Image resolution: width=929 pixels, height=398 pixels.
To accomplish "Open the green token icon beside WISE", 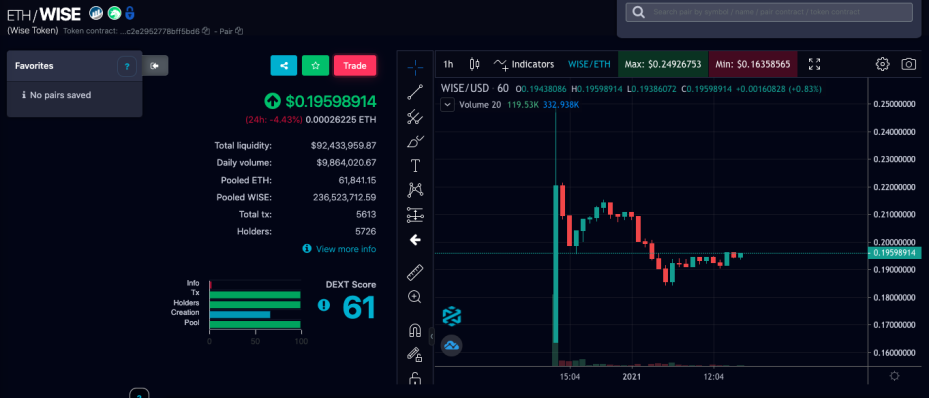I will 113,12.
